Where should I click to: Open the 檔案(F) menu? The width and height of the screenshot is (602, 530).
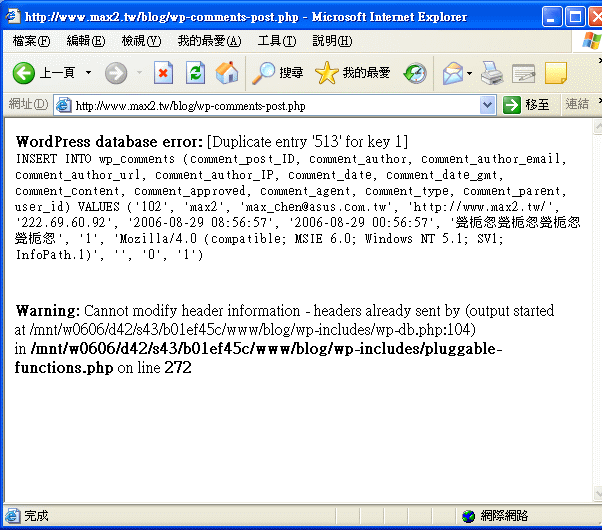point(31,41)
